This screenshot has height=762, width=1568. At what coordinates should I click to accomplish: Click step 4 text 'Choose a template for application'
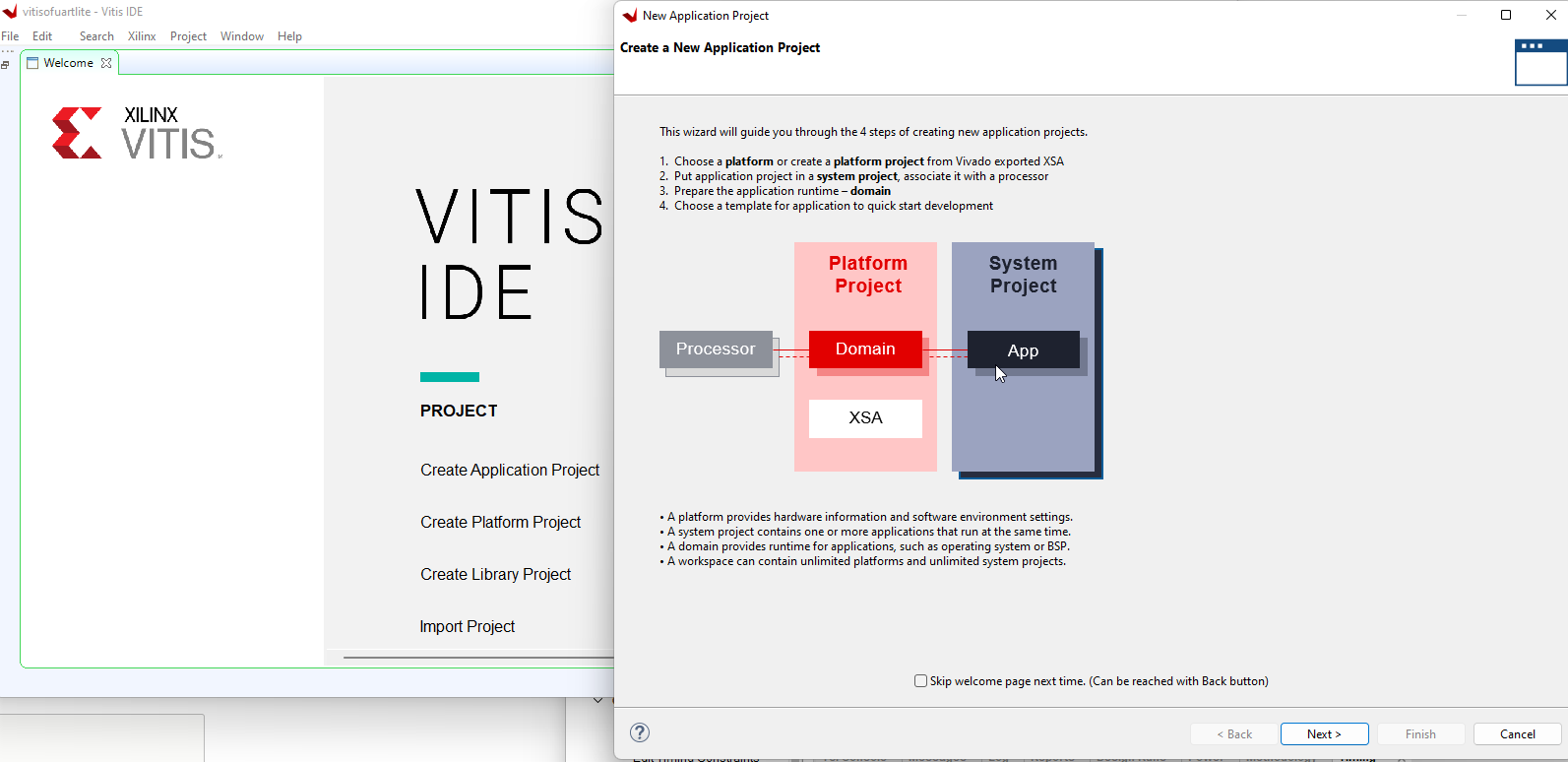[762, 206]
